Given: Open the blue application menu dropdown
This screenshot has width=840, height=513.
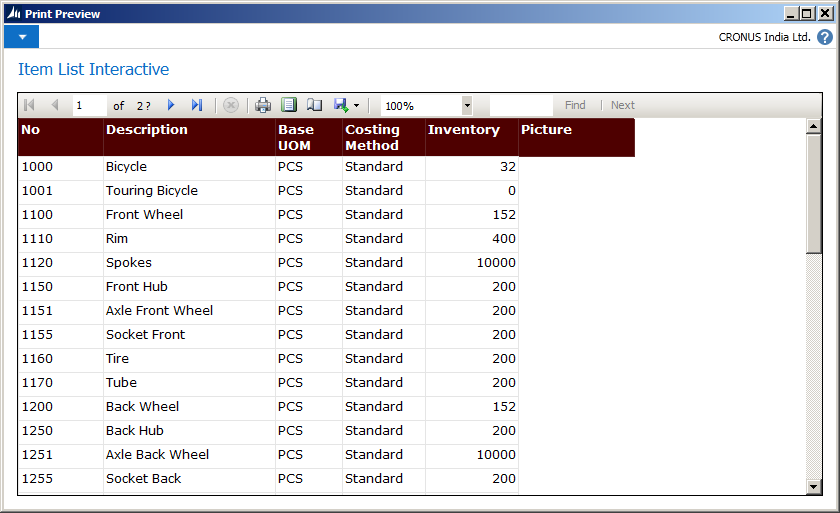Looking at the screenshot, I should (22, 37).
